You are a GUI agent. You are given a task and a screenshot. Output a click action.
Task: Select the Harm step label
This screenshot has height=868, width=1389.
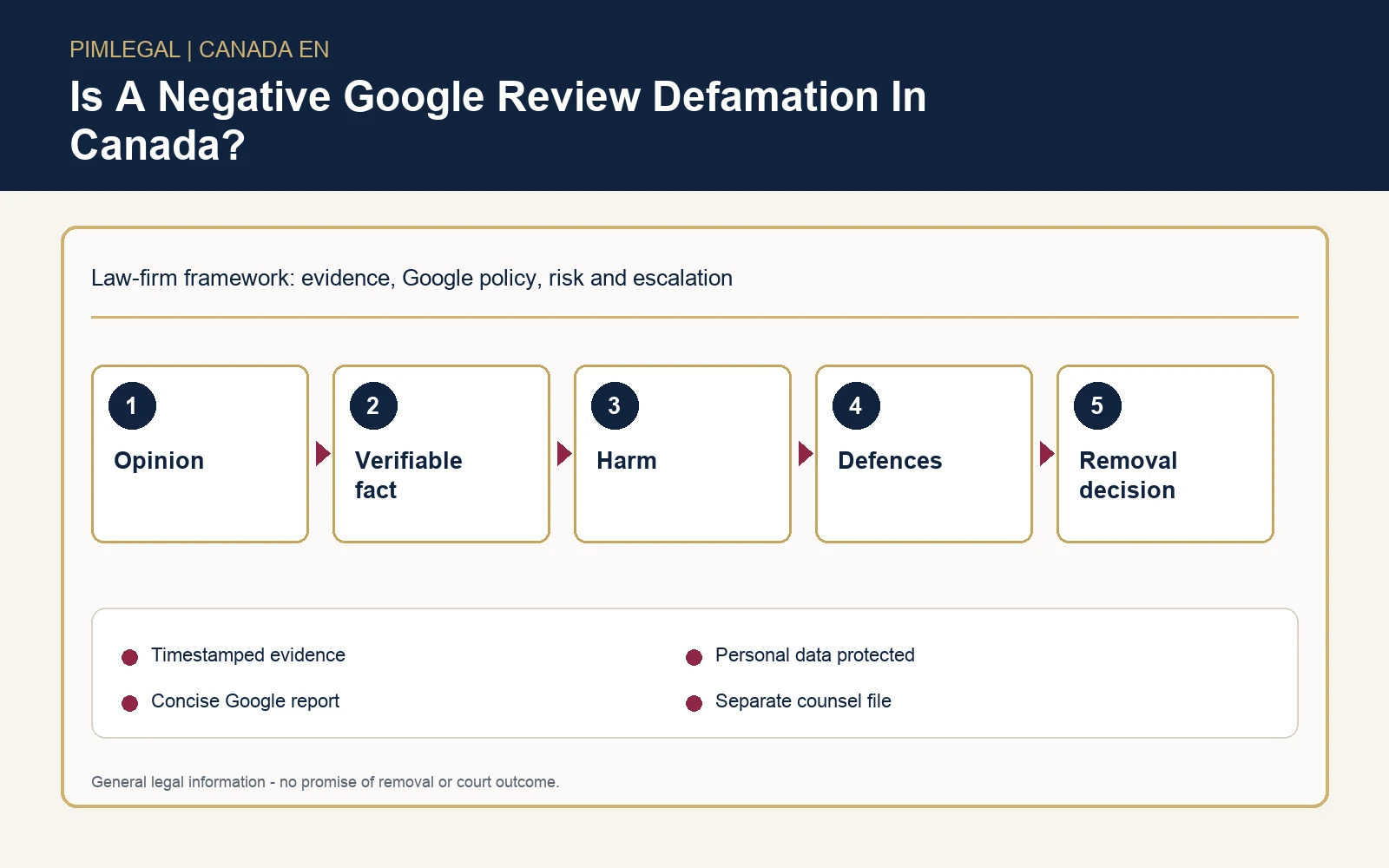(x=626, y=461)
